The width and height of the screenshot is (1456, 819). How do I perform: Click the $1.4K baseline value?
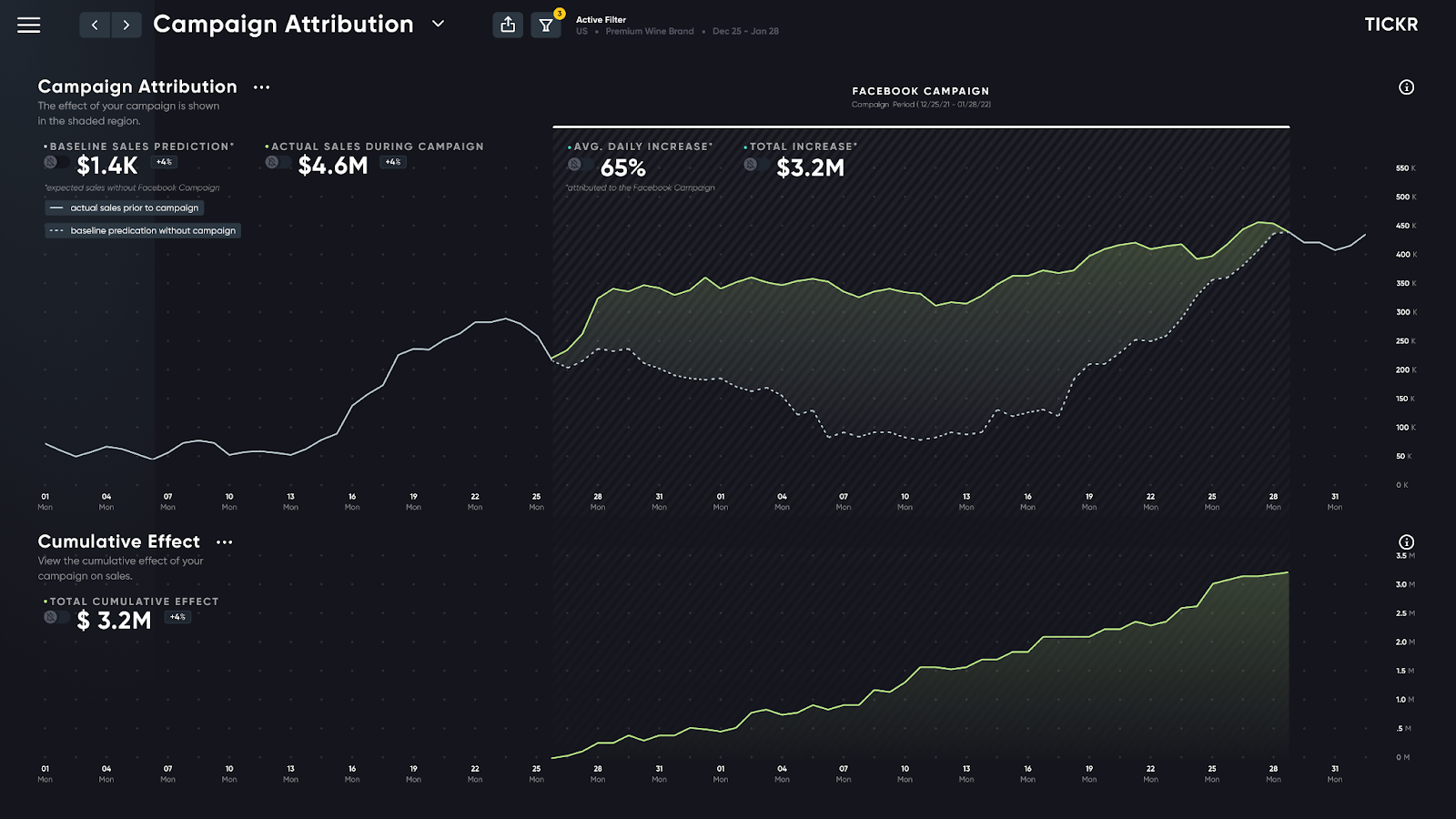[107, 166]
